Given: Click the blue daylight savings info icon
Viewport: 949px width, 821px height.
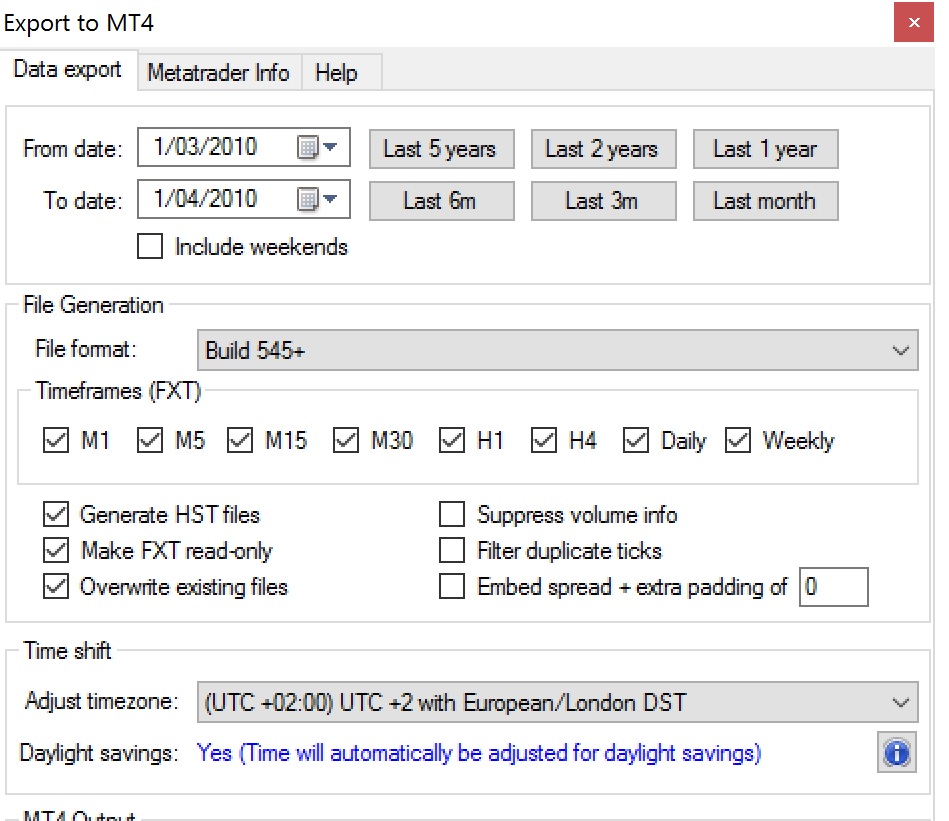Looking at the screenshot, I should (x=896, y=753).
